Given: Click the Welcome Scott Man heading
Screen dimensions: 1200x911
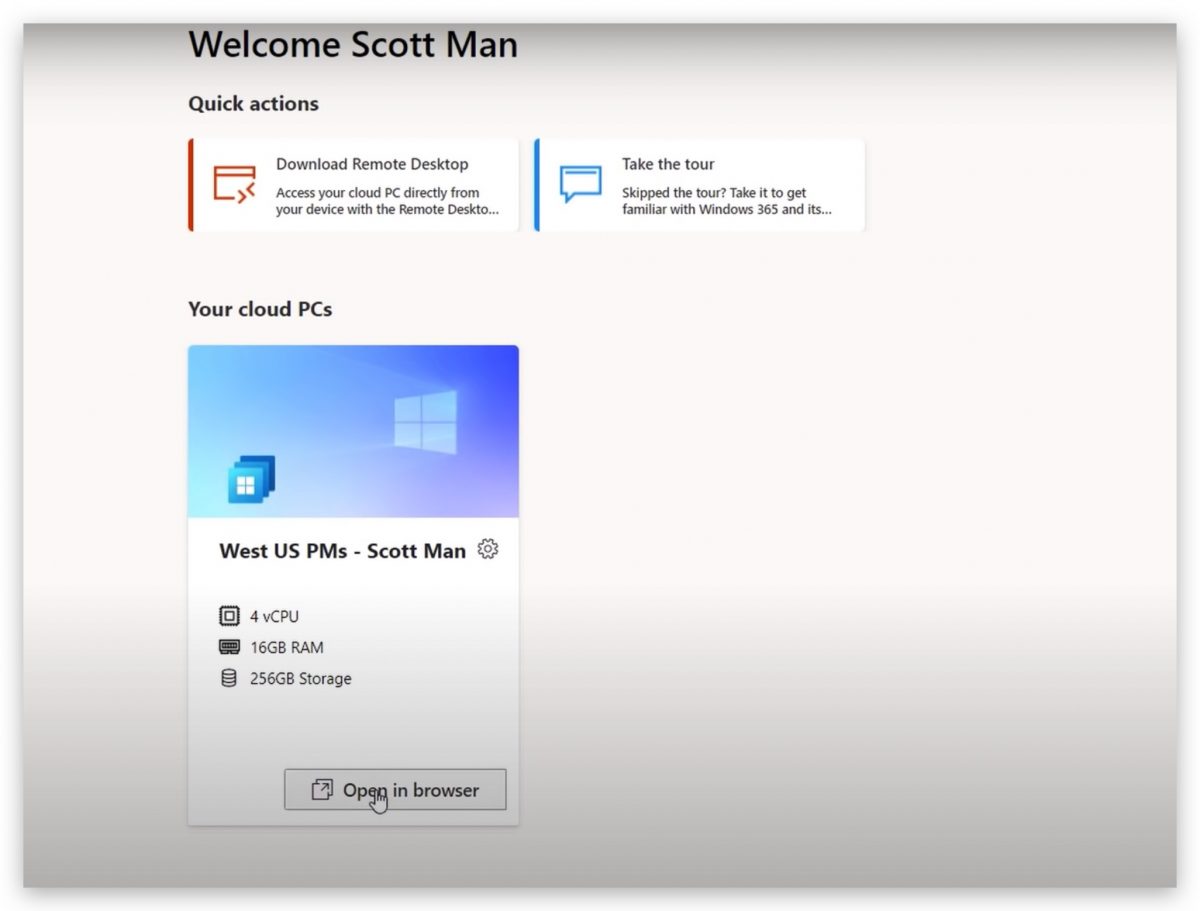Looking at the screenshot, I should click(x=353, y=44).
